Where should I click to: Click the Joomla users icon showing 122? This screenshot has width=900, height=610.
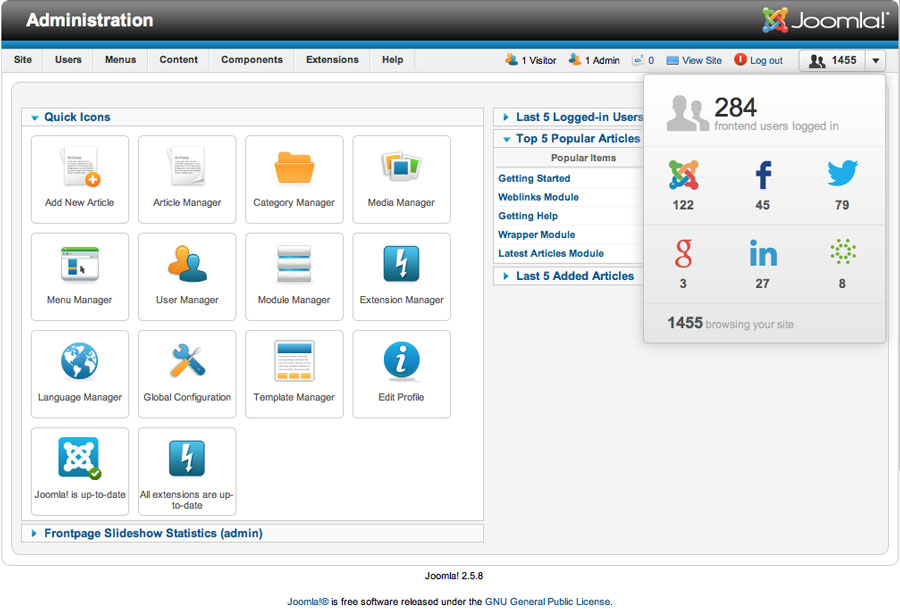tap(683, 175)
